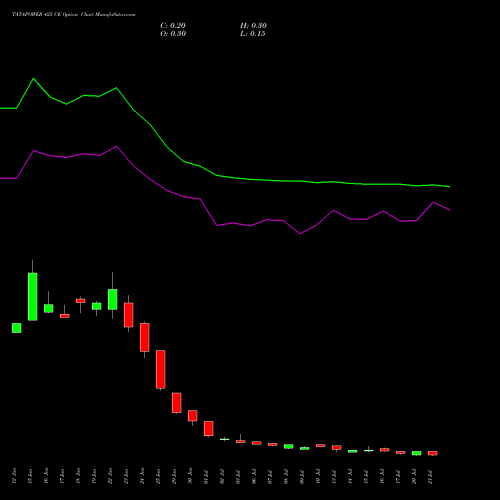500x500 pixels.
Task: Click the open value 'O: 0.30'
Action: (x=173, y=34)
